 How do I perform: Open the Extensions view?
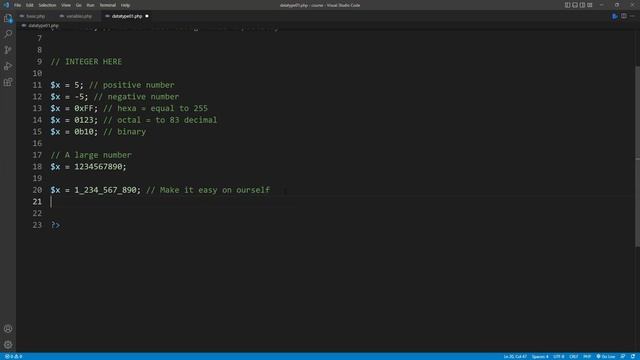[x=8, y=82]
